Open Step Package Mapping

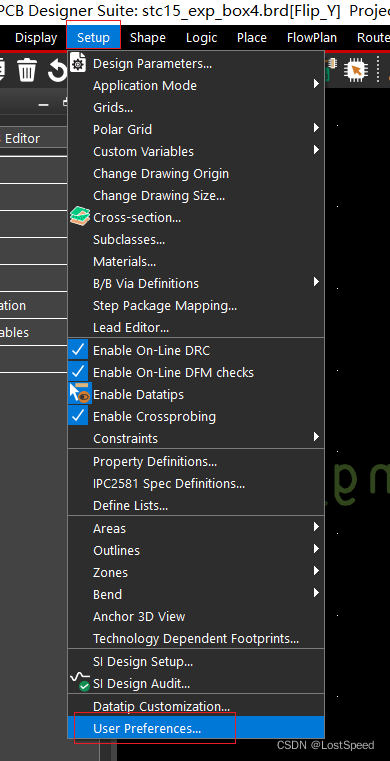pyautogui.click(x=195, y=306)
